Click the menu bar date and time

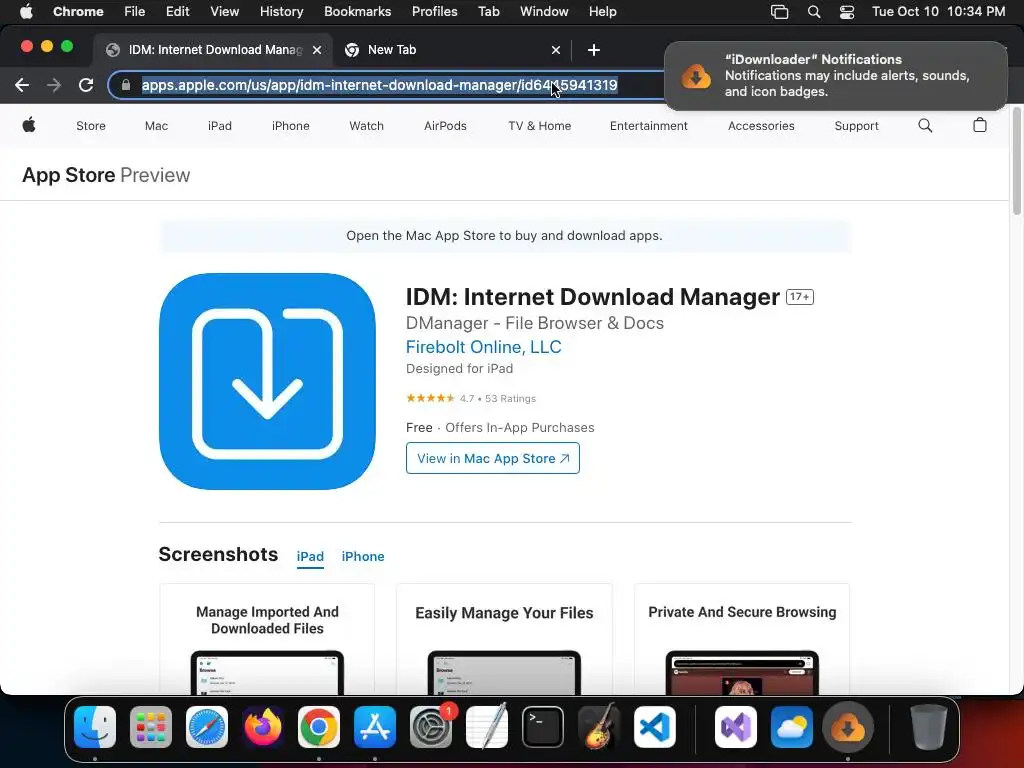point(938,12)
